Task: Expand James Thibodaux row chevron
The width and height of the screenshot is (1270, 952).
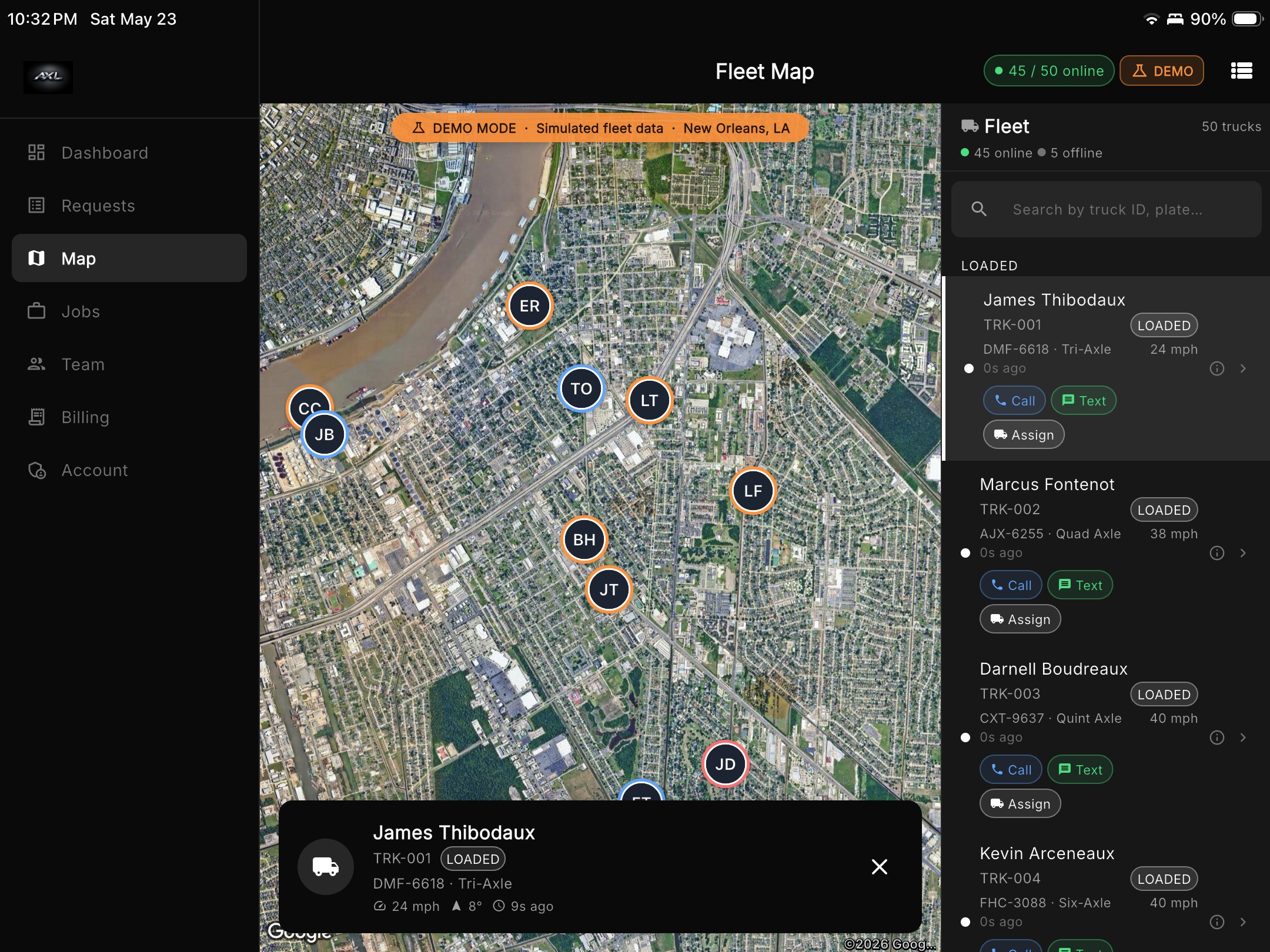Action: tap(1243, 368)
